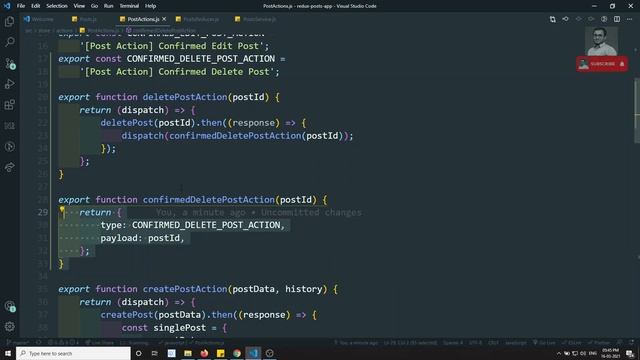Click the Cortana circle on the taskbar

click(x=138, y=353)
